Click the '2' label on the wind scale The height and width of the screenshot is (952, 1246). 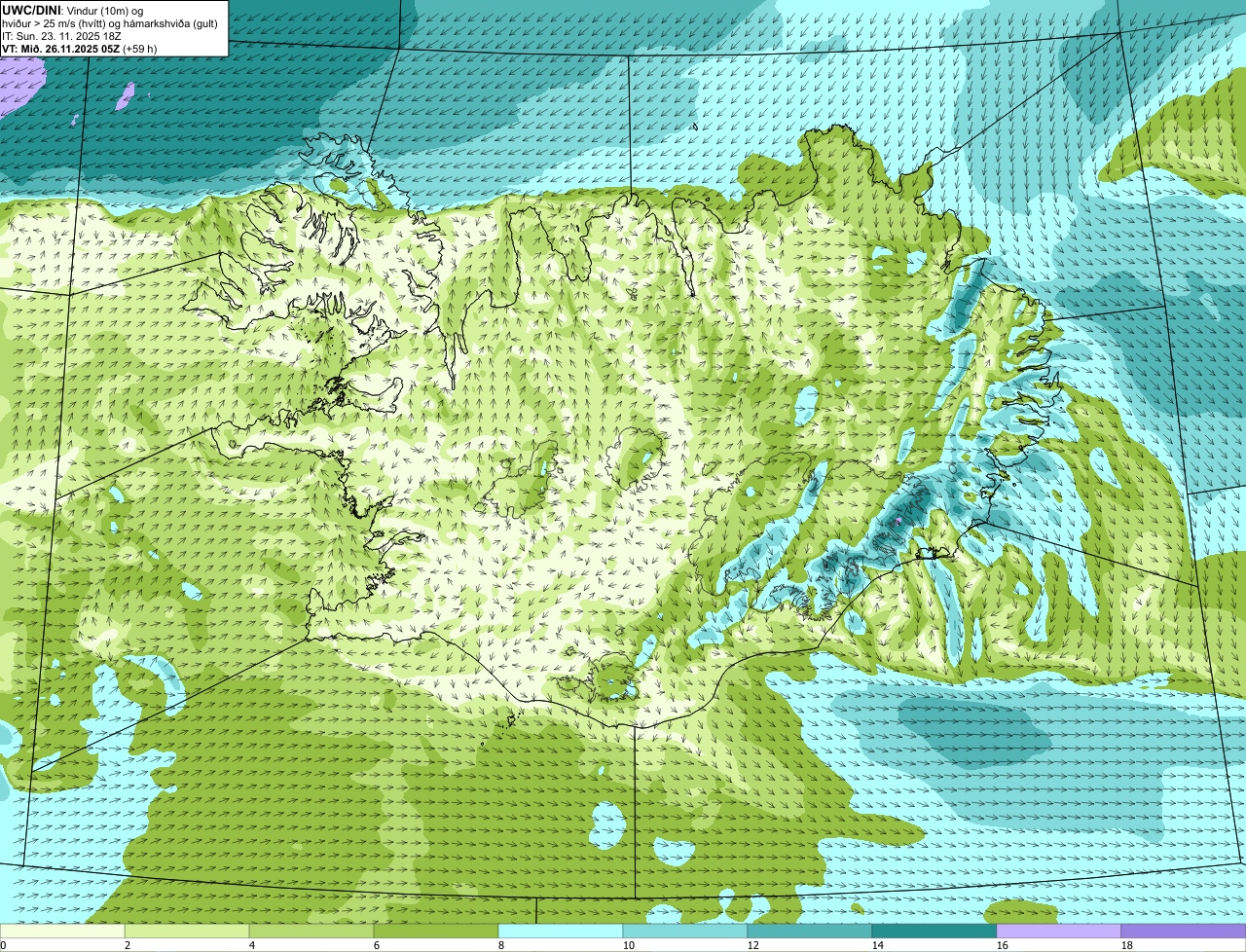point(128,945)
